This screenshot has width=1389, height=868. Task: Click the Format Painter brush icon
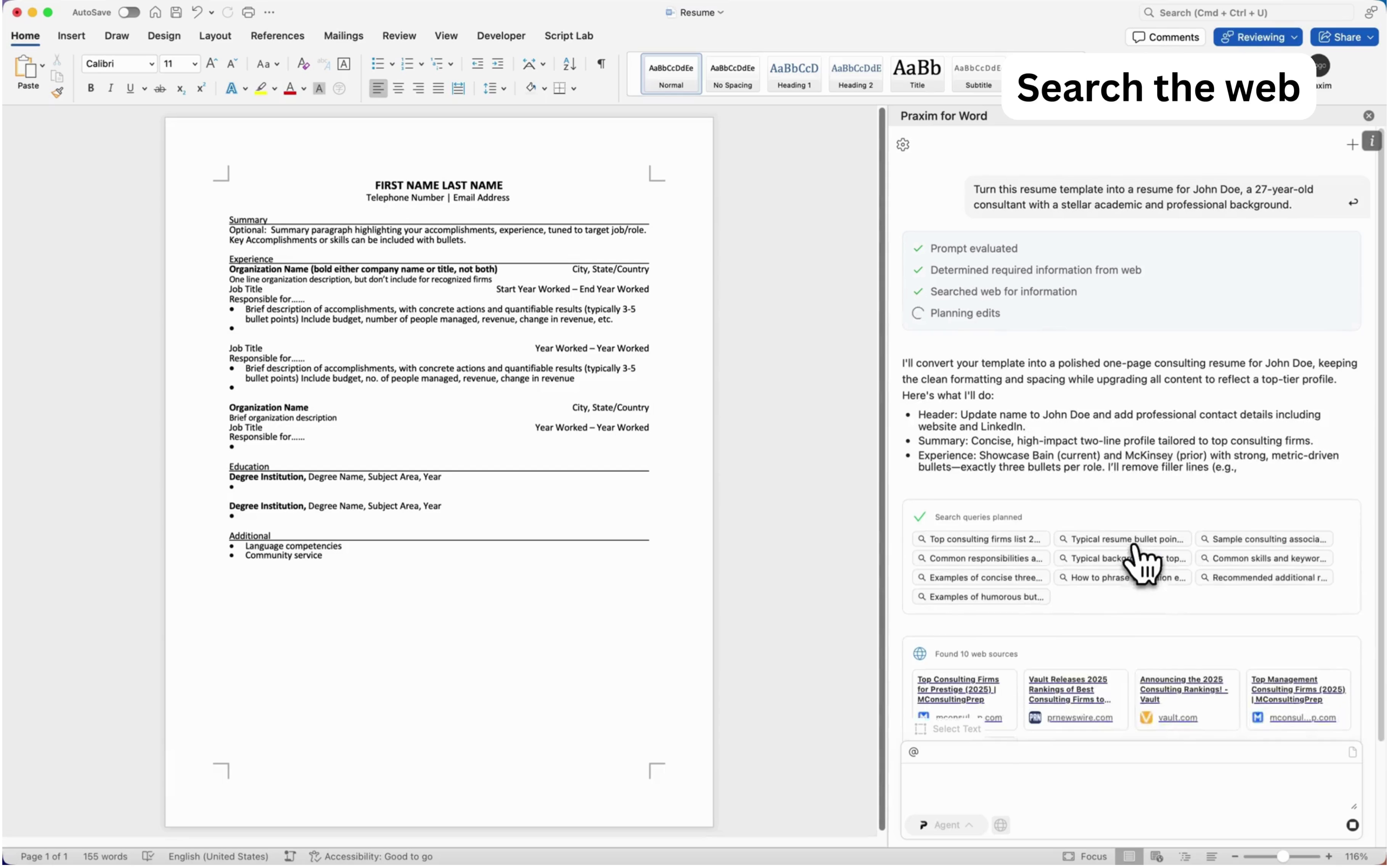tap(57, 92)
